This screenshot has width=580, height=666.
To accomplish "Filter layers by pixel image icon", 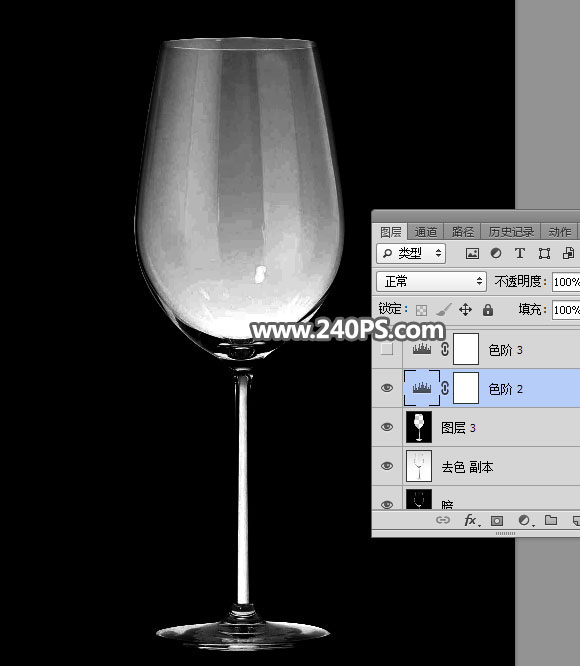I will click(x=472, y=254).
